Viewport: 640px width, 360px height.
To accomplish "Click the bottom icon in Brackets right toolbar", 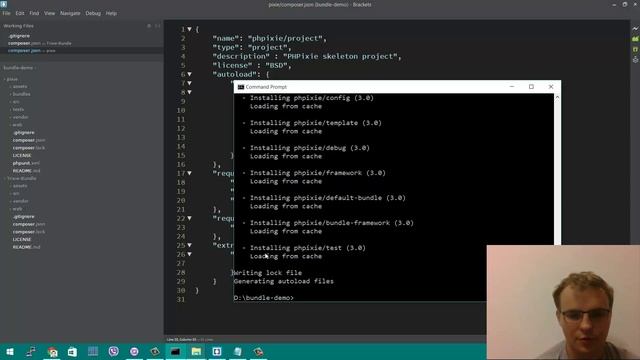I will (635, 60).
